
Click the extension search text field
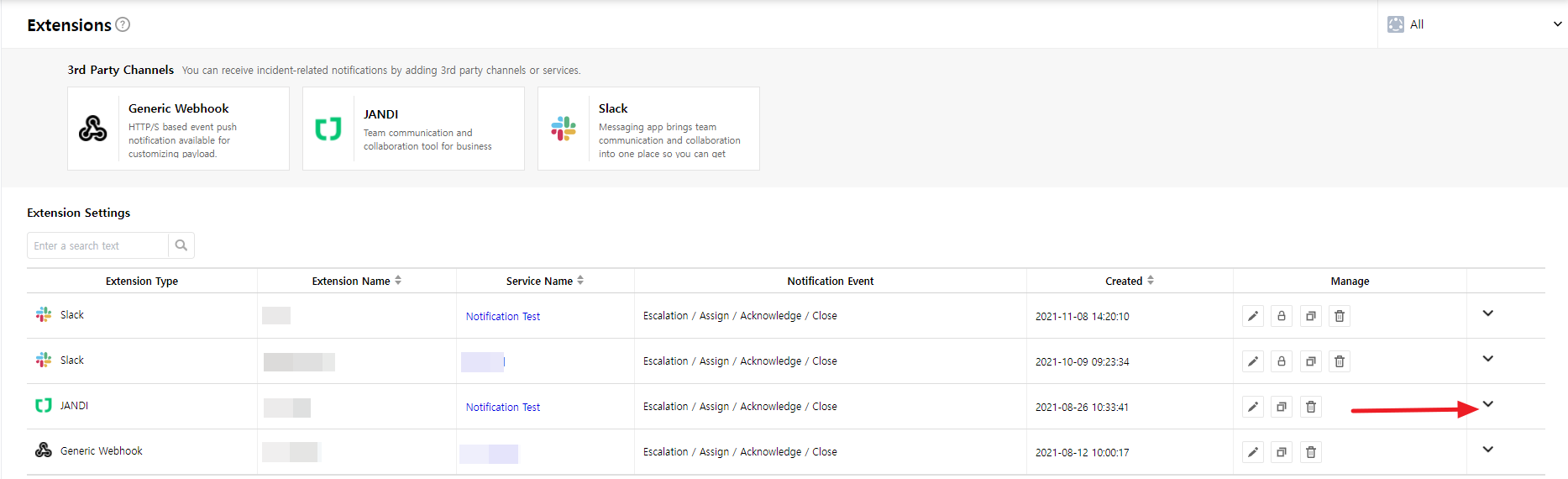point(98,245)
